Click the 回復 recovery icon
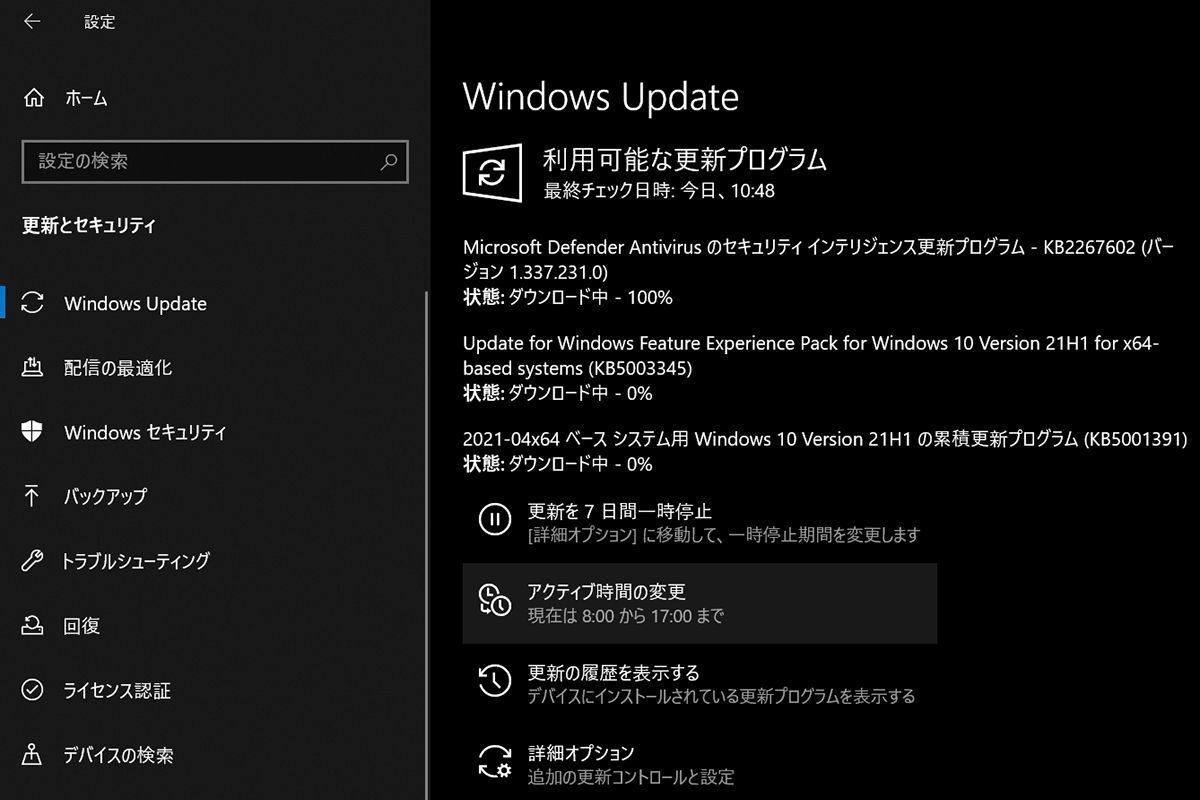 coord(33,626)
